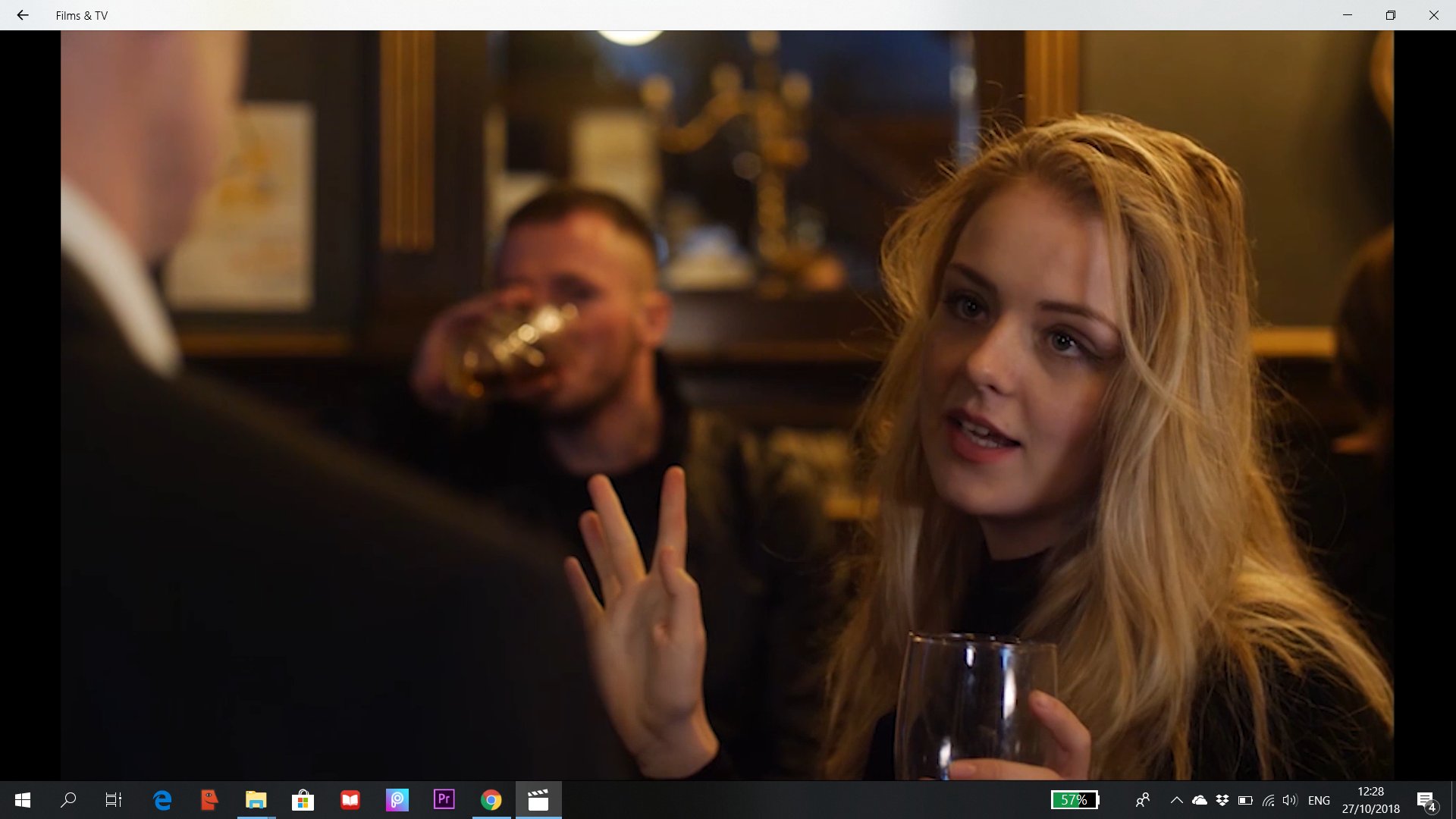1456x819 pixels.
Task: Launch PicsArt from the taskbar
Action: pyautogui.click(x=397, y=800)
